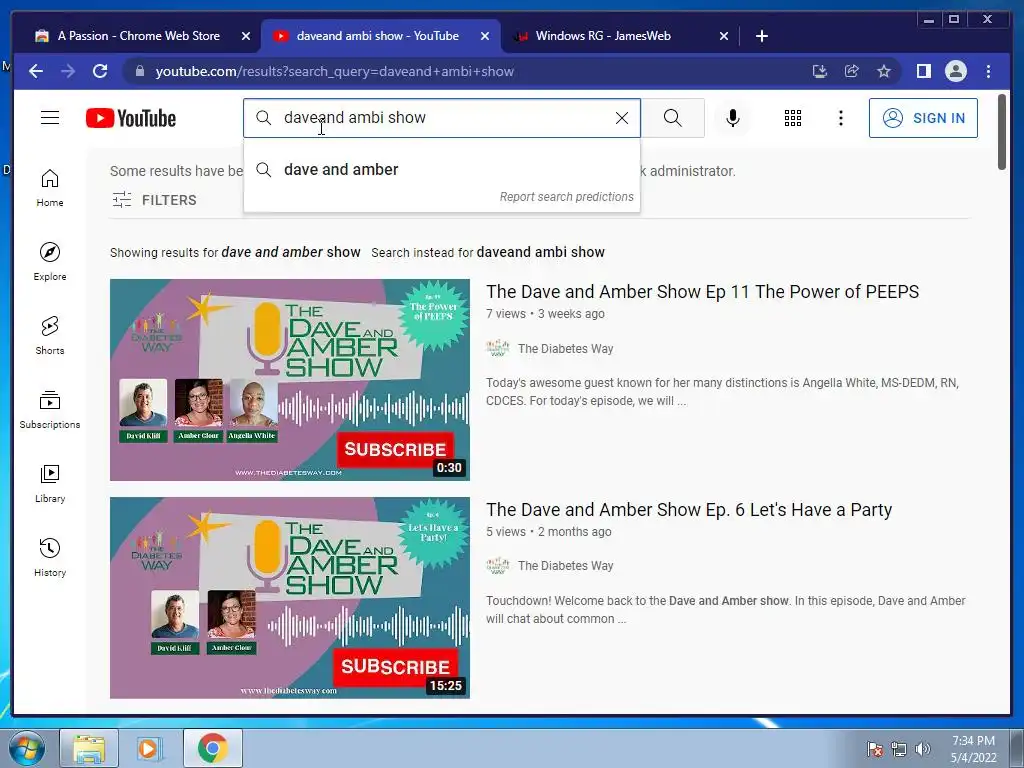Open YouTube settings three-dot menu
Image resolution: width=1024 pixels, height=768 pixels.
coord(840,118)
